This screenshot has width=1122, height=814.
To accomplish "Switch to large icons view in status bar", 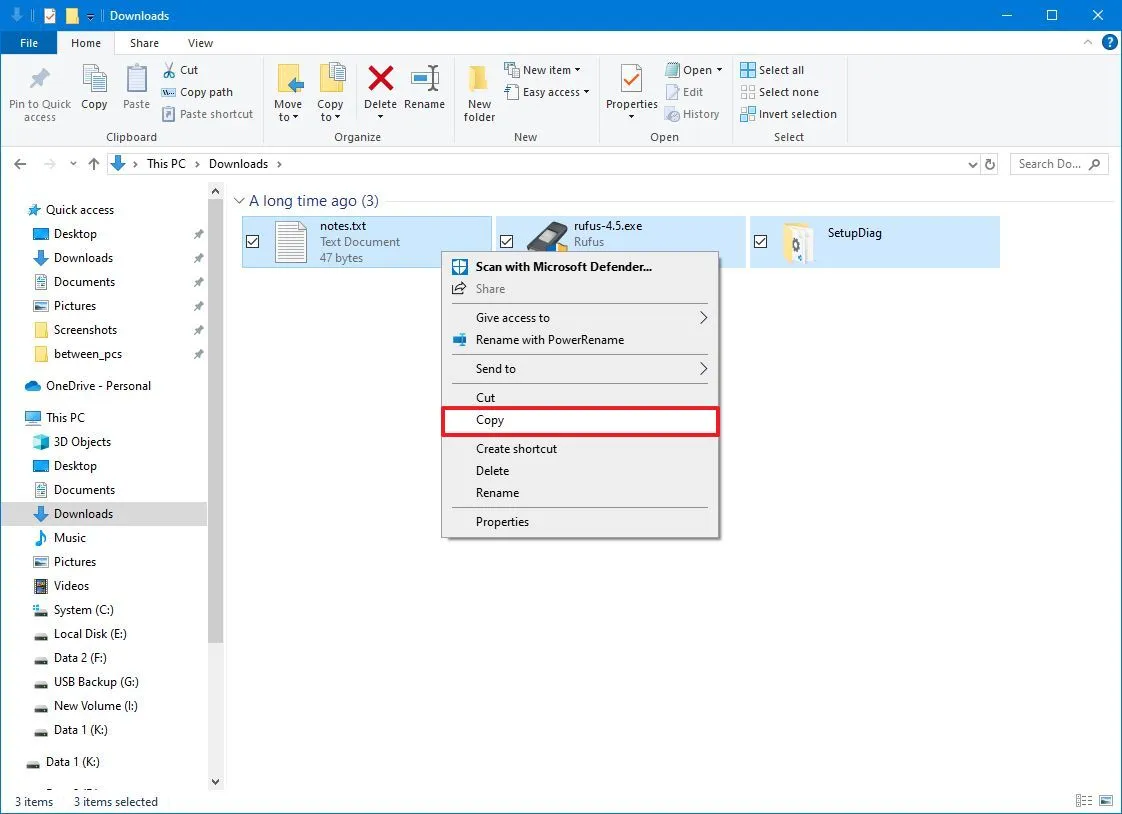I will click(1106, 801).
